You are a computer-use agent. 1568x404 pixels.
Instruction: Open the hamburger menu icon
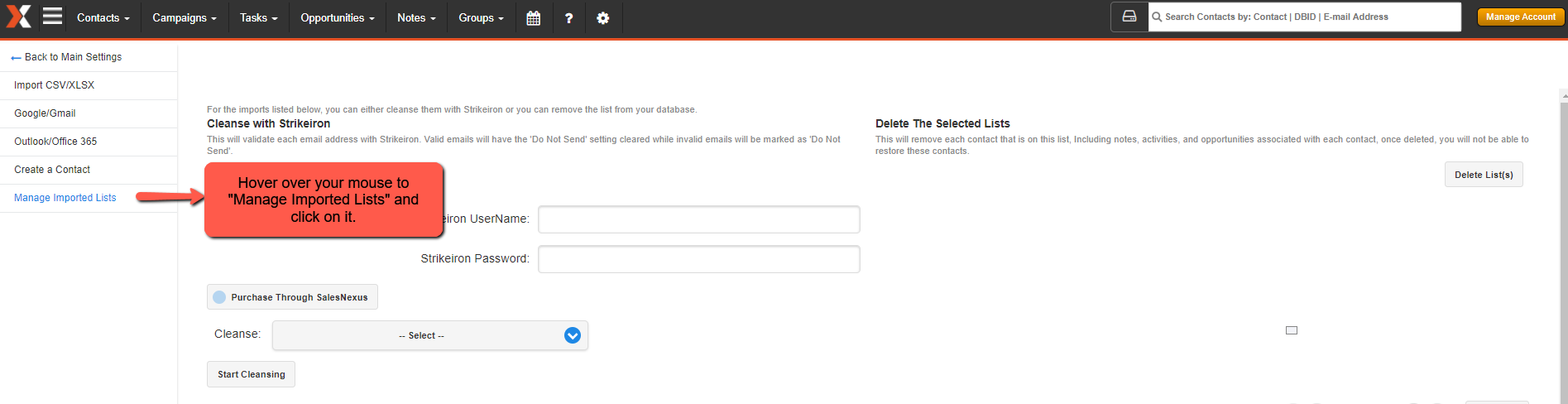click(x=53, y=16)
